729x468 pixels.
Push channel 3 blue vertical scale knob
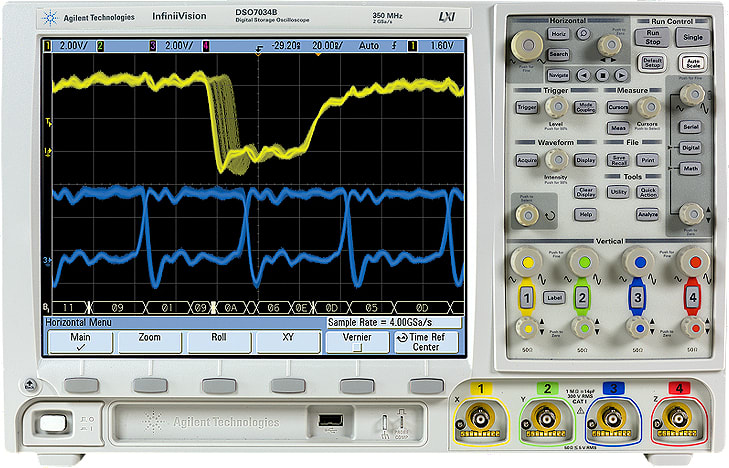pos(640,262)
